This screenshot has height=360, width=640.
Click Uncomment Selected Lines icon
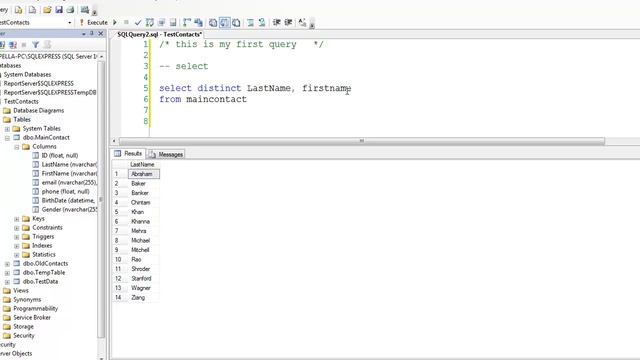262,22
